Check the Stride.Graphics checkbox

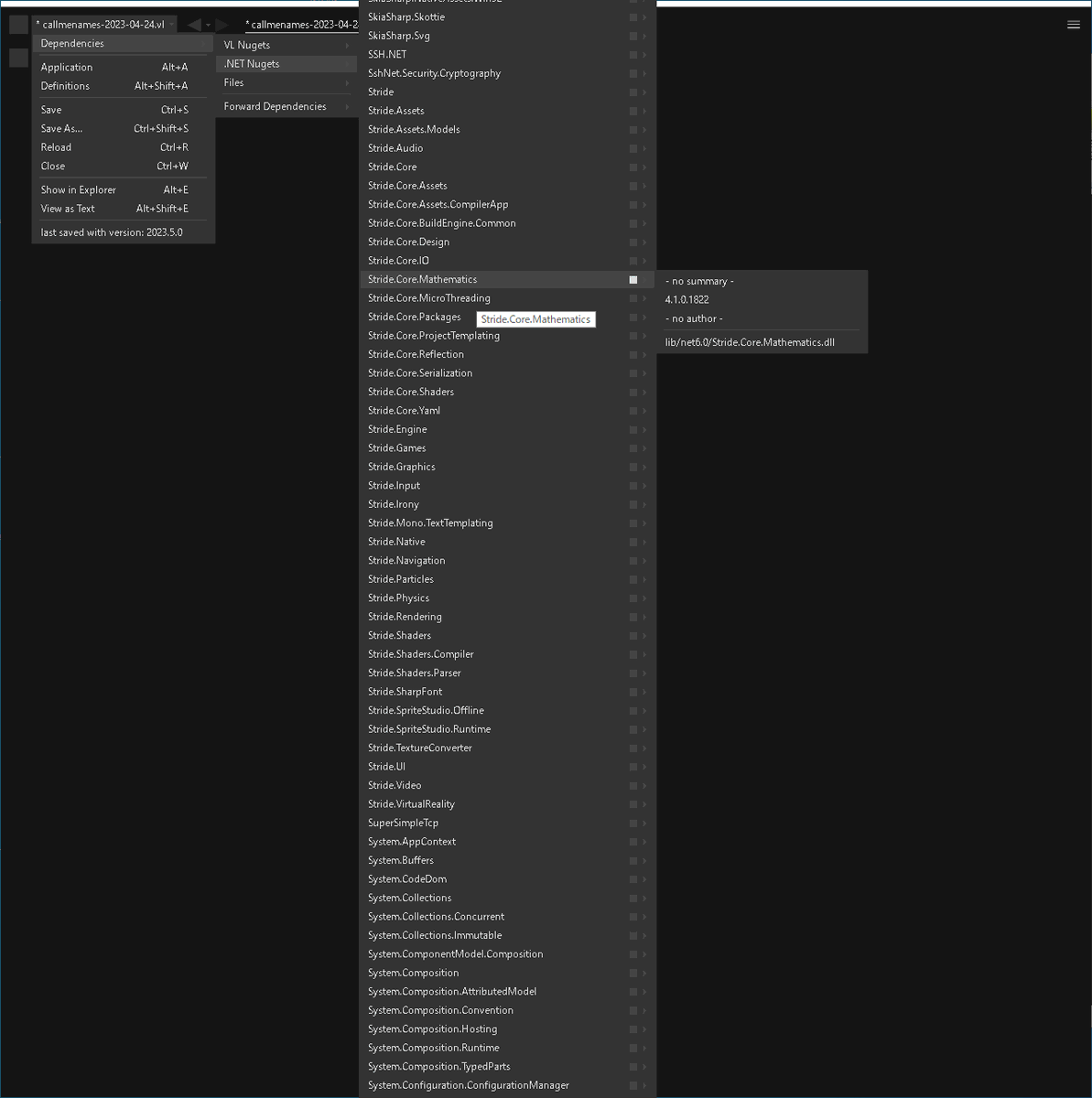632,468
